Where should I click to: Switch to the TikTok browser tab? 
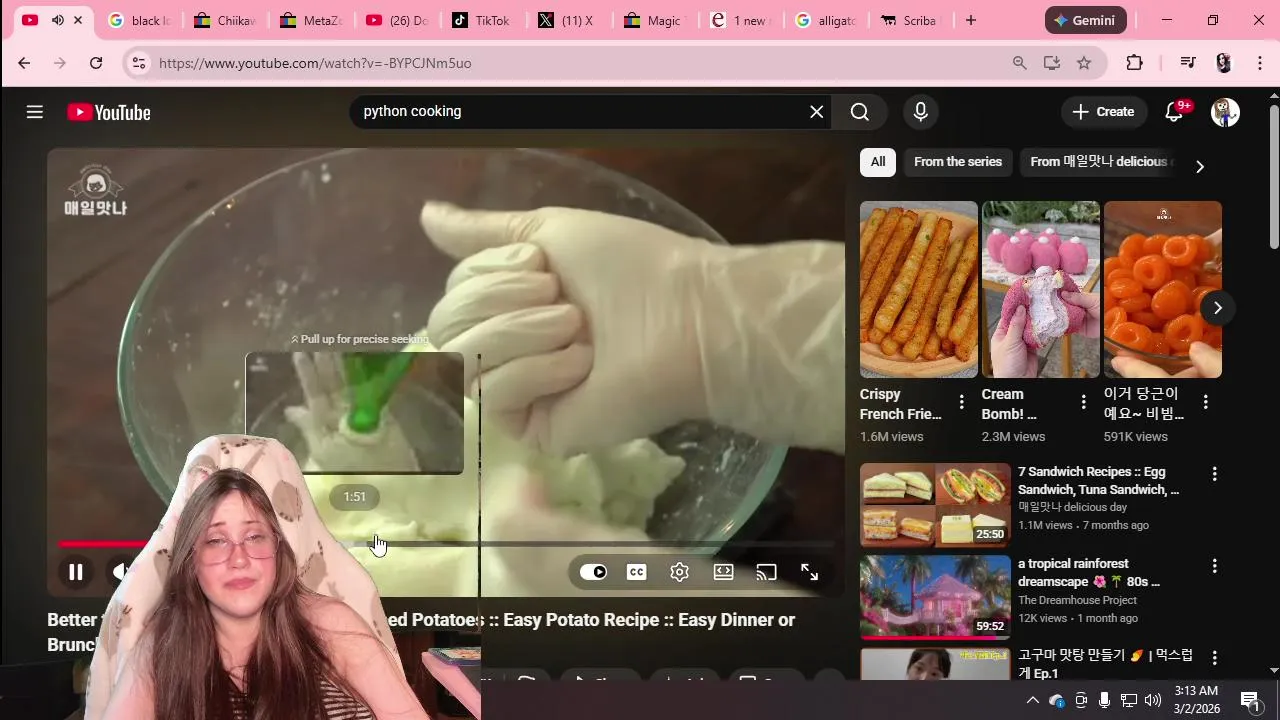[482, 20]
